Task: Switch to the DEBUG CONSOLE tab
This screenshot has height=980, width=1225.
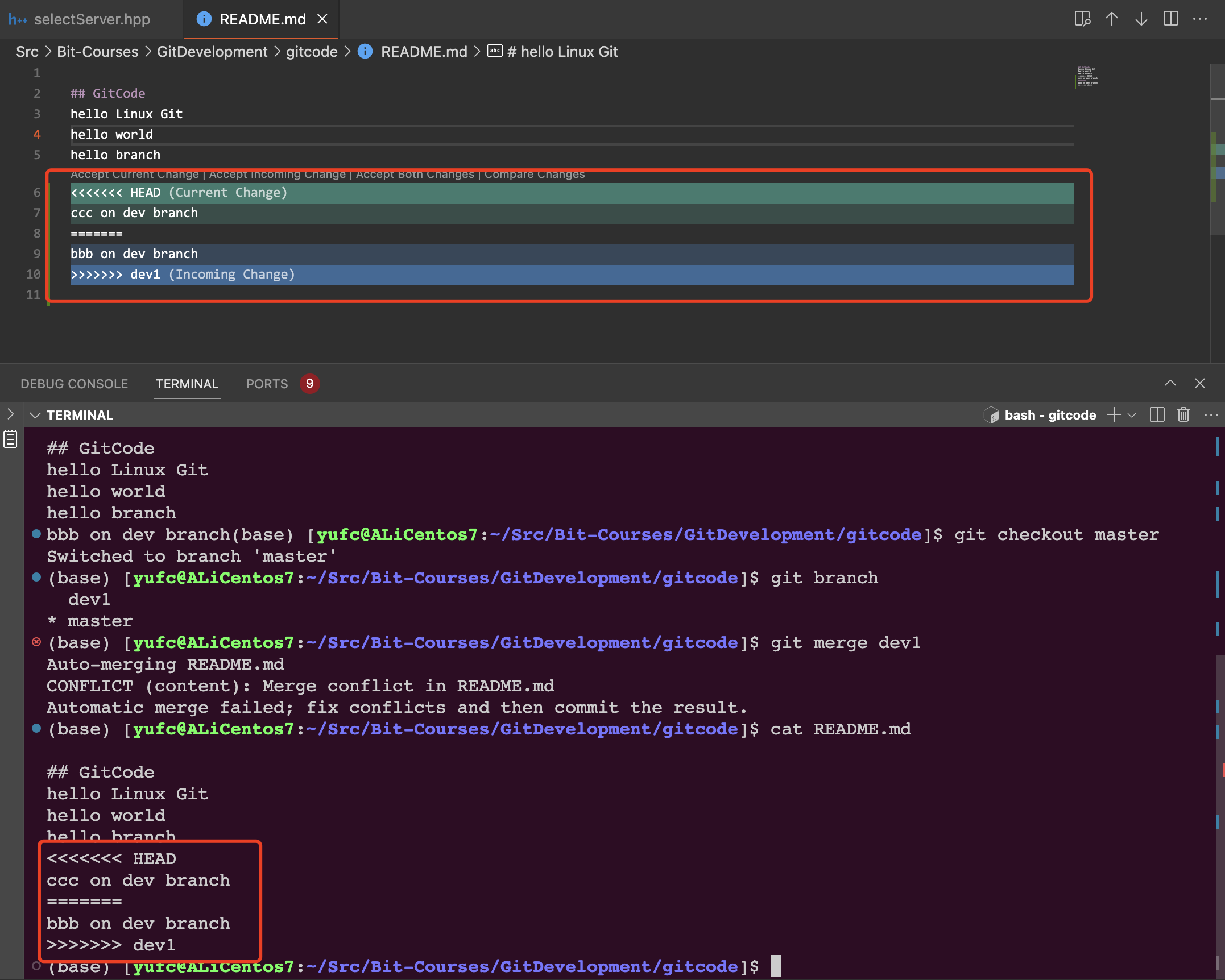Action: (74, 384)
